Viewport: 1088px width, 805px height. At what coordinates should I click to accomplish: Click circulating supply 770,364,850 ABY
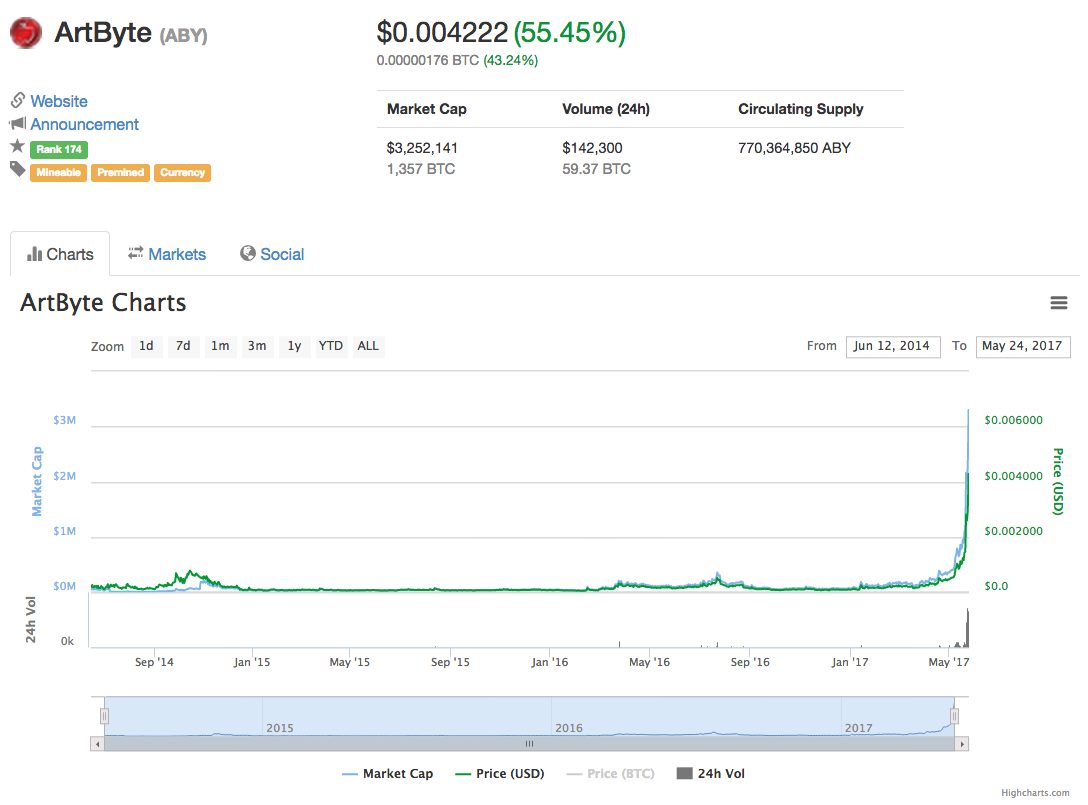[x=794, y=148]
